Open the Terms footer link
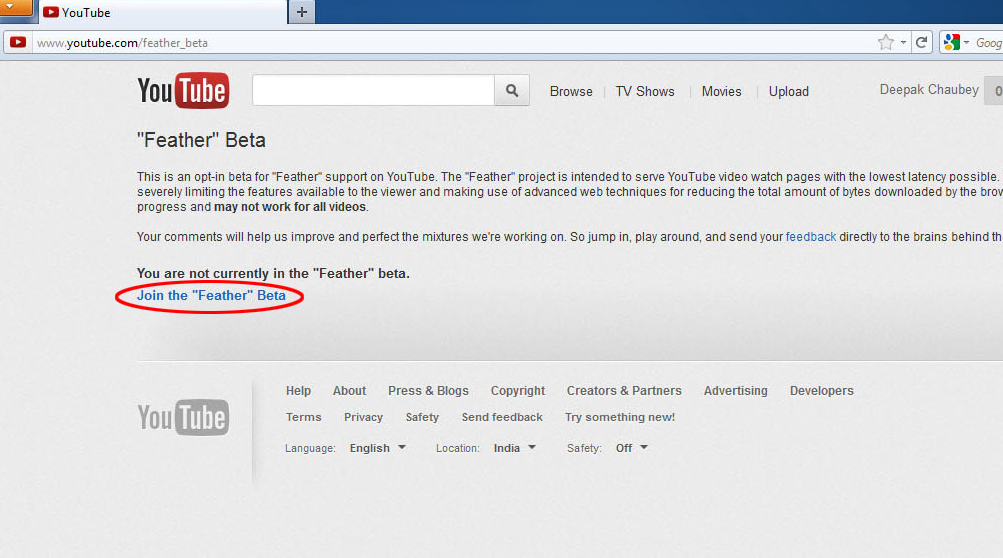This screenshot has width=1003, height=558. tap(303, 417)
